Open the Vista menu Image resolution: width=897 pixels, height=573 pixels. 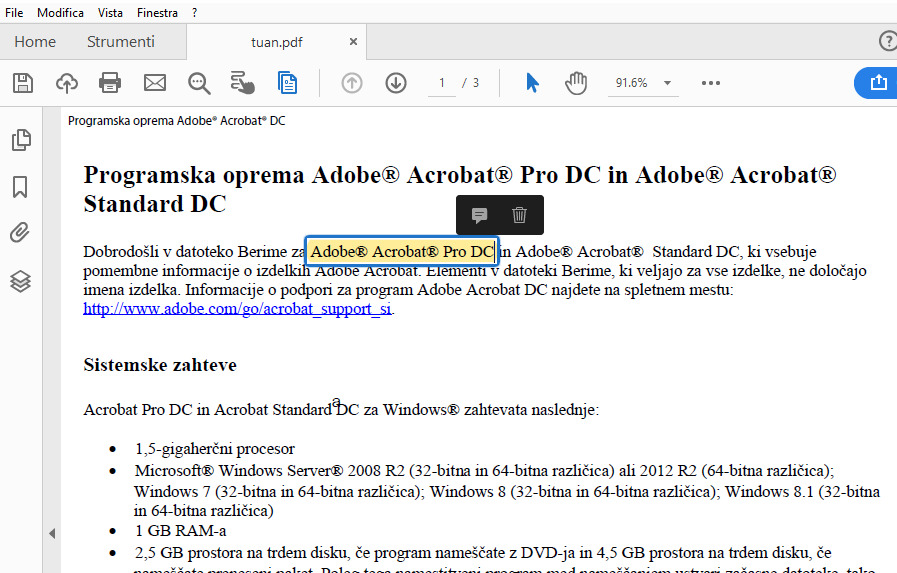click(110, 13)
